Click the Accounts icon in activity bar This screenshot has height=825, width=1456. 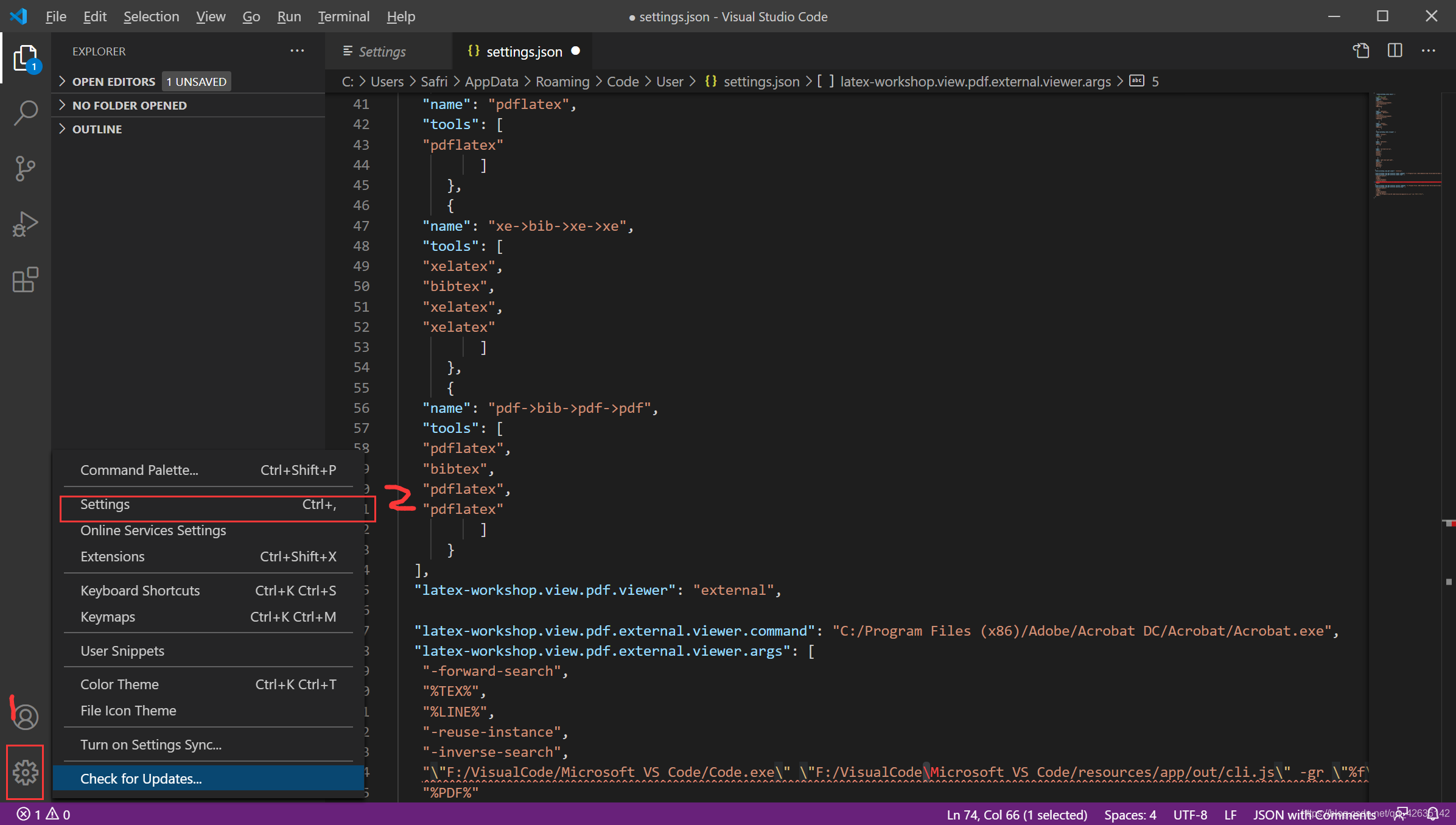click(x=26, y=717)
